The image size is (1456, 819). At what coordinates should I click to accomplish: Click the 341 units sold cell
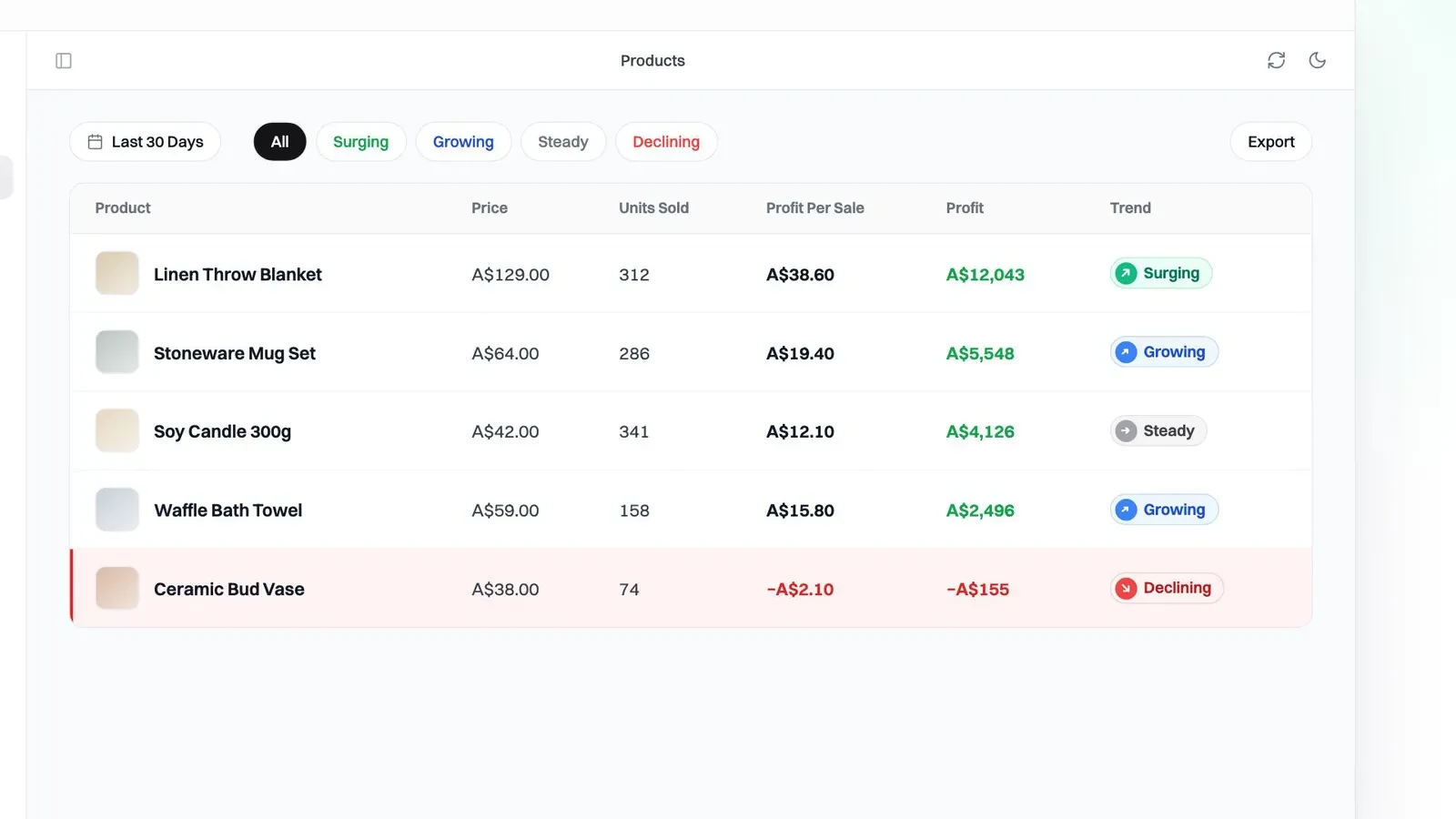(634, 432)
